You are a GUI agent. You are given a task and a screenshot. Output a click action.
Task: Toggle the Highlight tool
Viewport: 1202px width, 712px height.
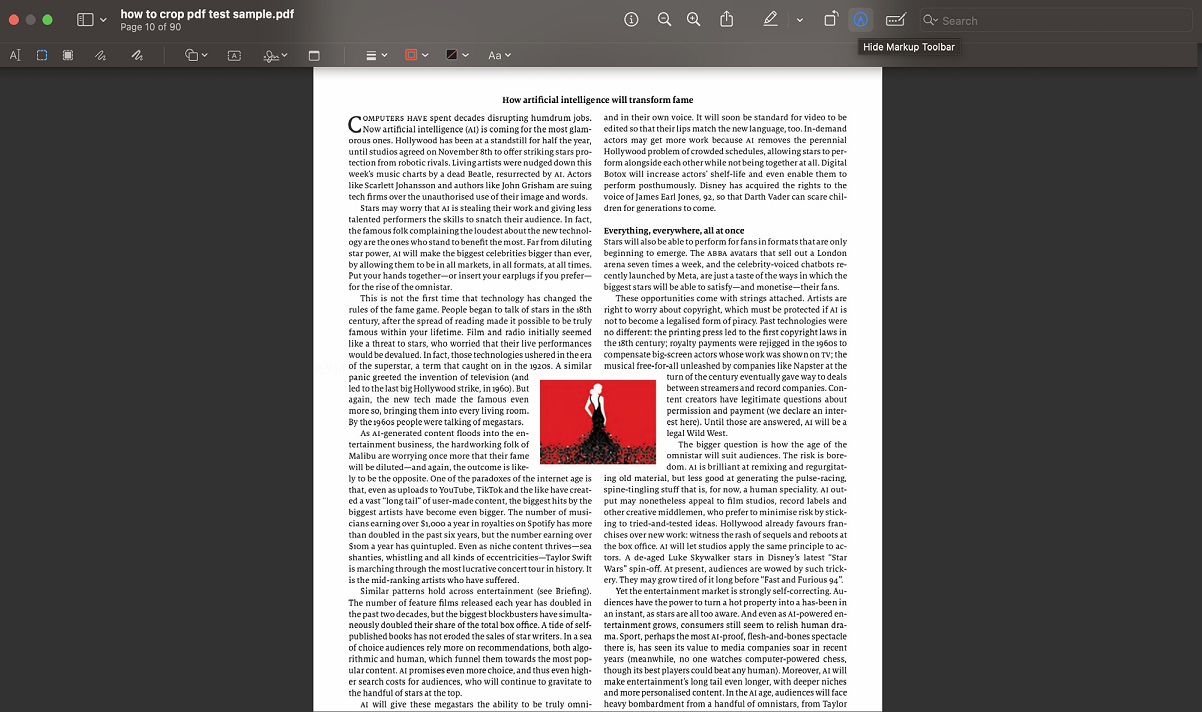click(770, 19)
